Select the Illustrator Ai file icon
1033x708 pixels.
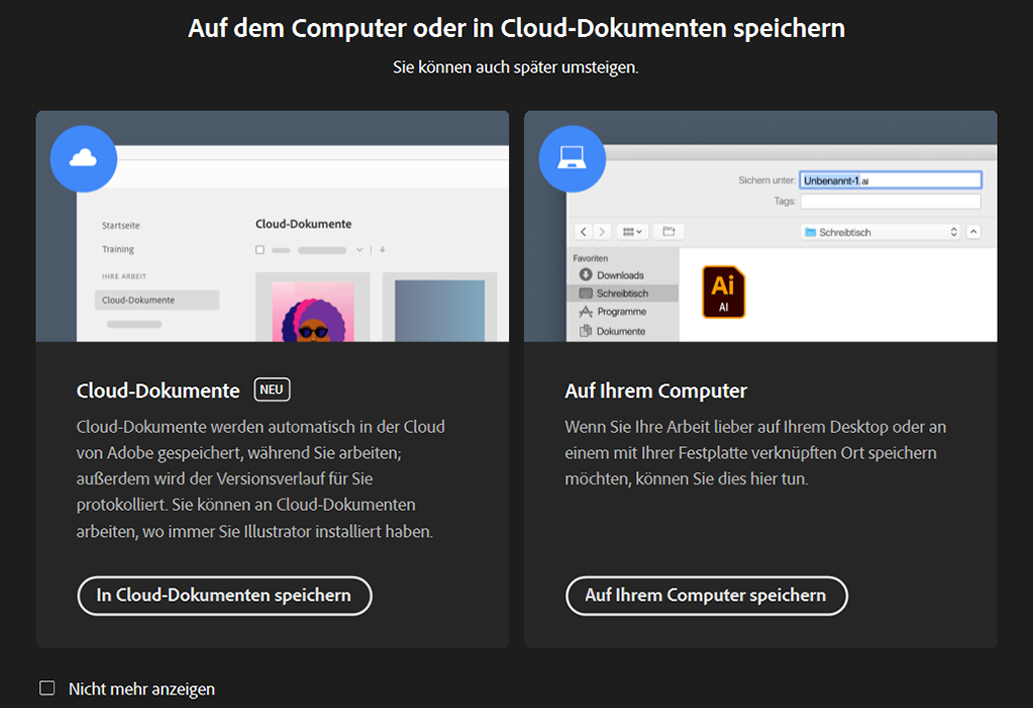point(723,292)
